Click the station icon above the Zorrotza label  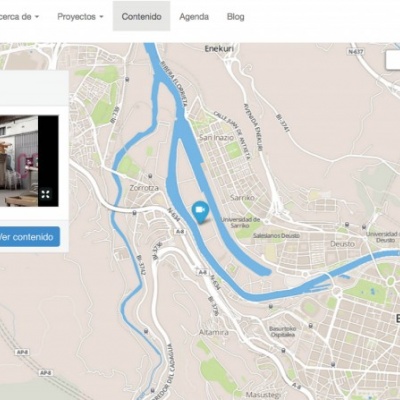click(x=150, y=176)
